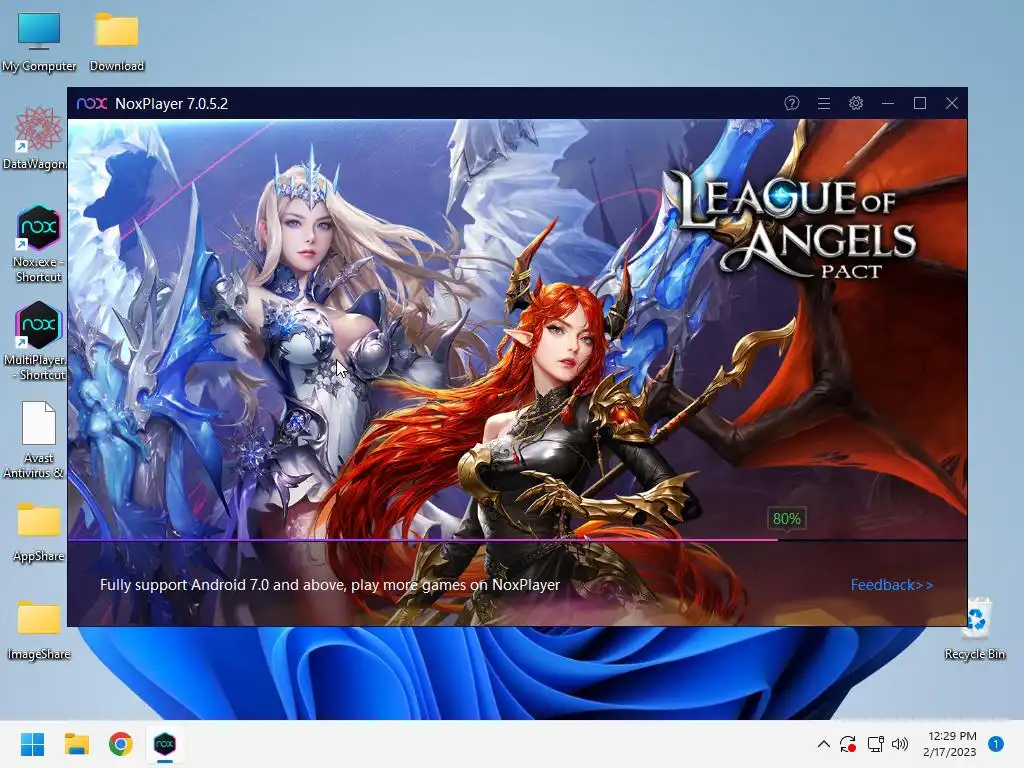
Task: Click the sync status tray icon
Action: tap(848, 744)
